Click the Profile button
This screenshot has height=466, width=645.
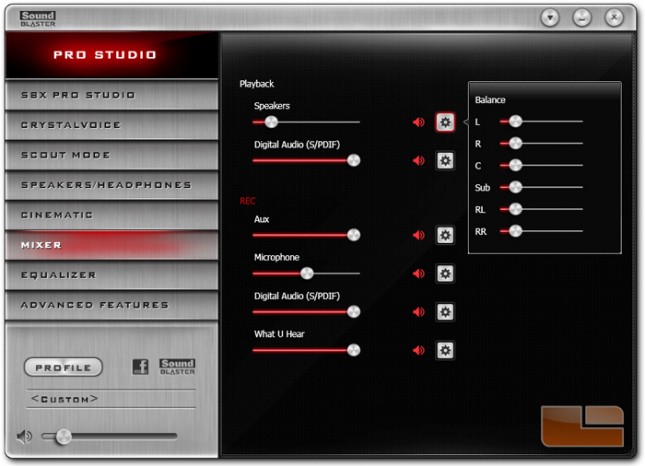63,367
